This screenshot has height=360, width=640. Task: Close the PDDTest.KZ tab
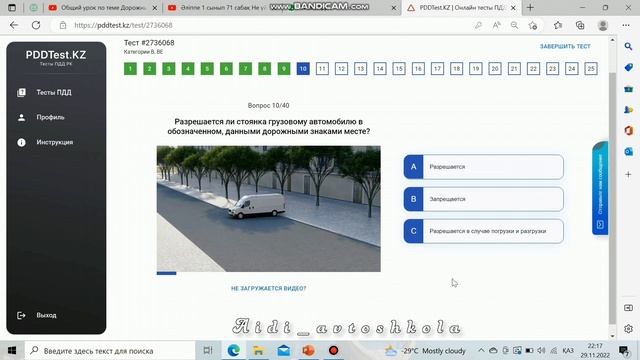pos(513,8)
